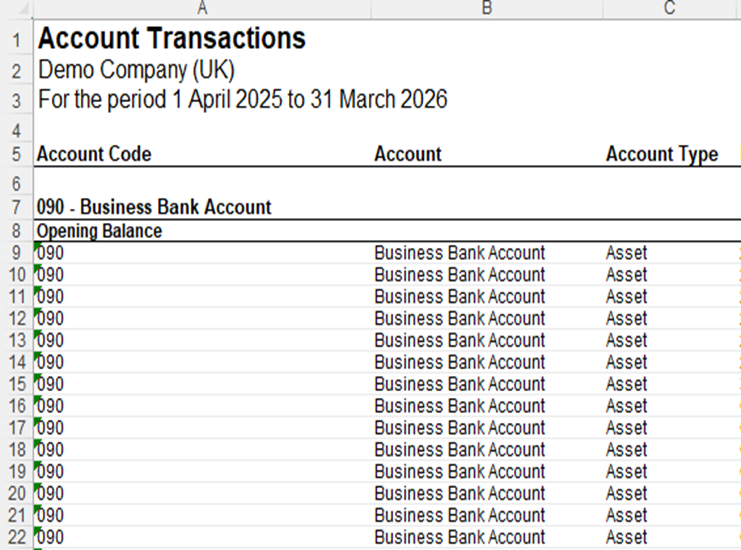Click the Account Transactions title cell
741x550 pixels.
click(x=170, y=40)
